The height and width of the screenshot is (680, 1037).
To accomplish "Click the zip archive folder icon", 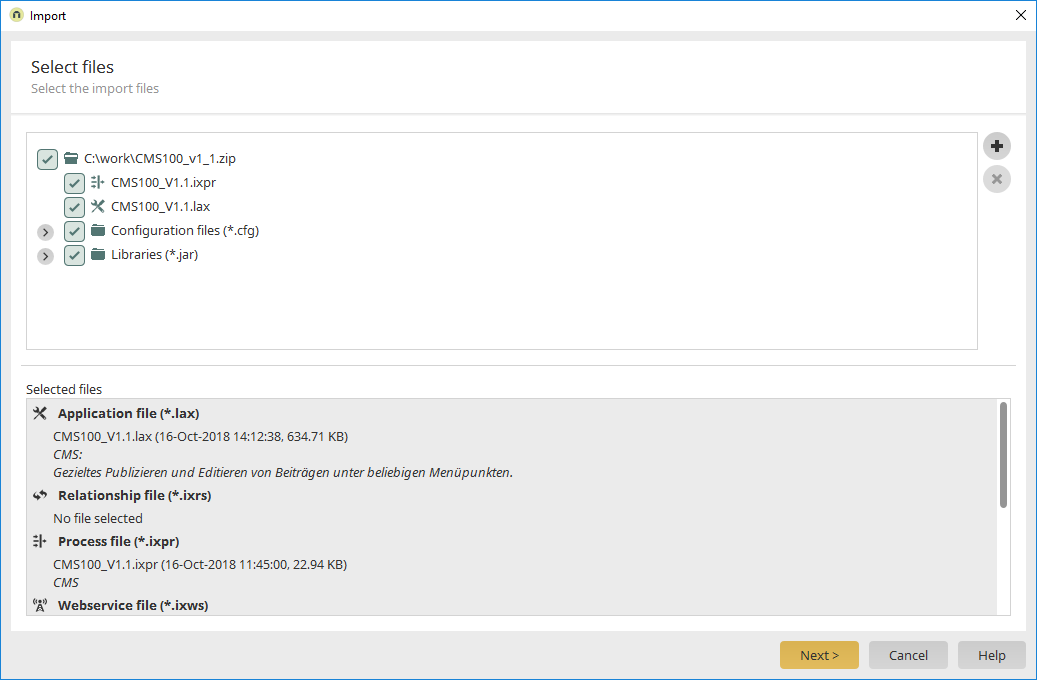I will pyautogui.click(x=71, y=159).
